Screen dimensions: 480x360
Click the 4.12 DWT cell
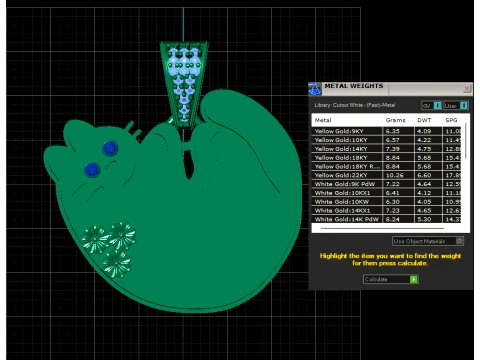428,193
